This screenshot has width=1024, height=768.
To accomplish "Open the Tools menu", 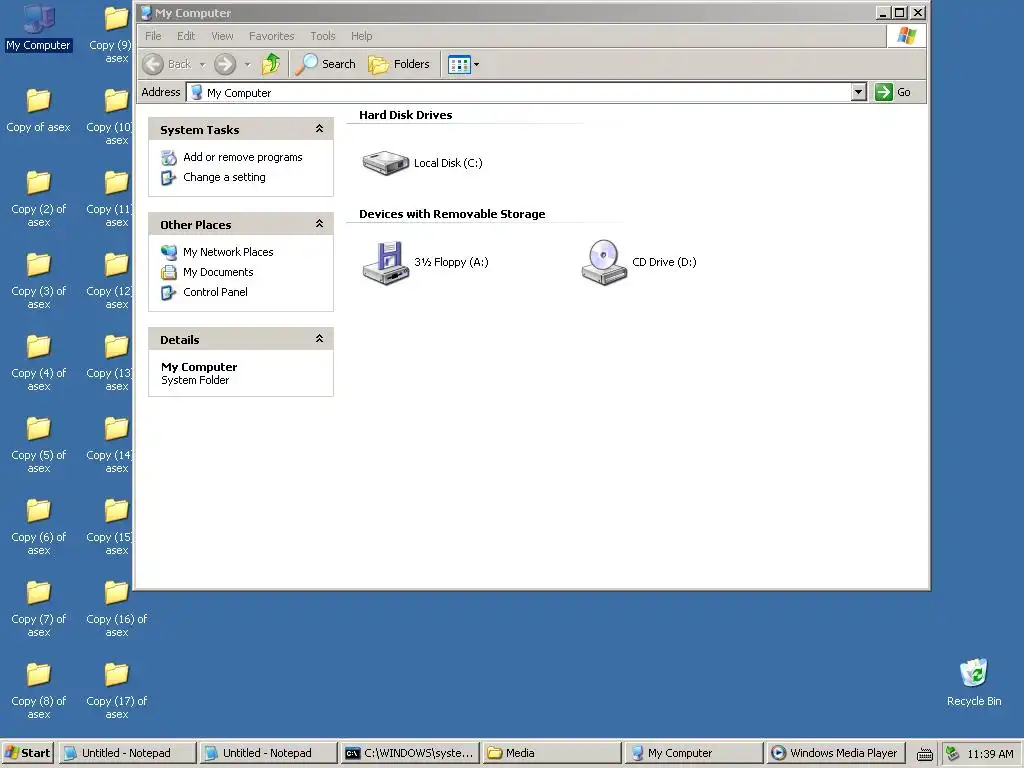I will [x=323, y=36].
